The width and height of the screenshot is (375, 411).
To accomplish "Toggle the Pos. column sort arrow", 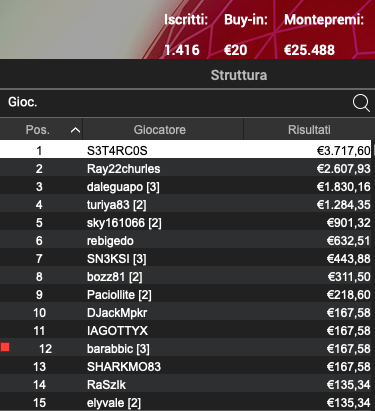I will 75,130.
